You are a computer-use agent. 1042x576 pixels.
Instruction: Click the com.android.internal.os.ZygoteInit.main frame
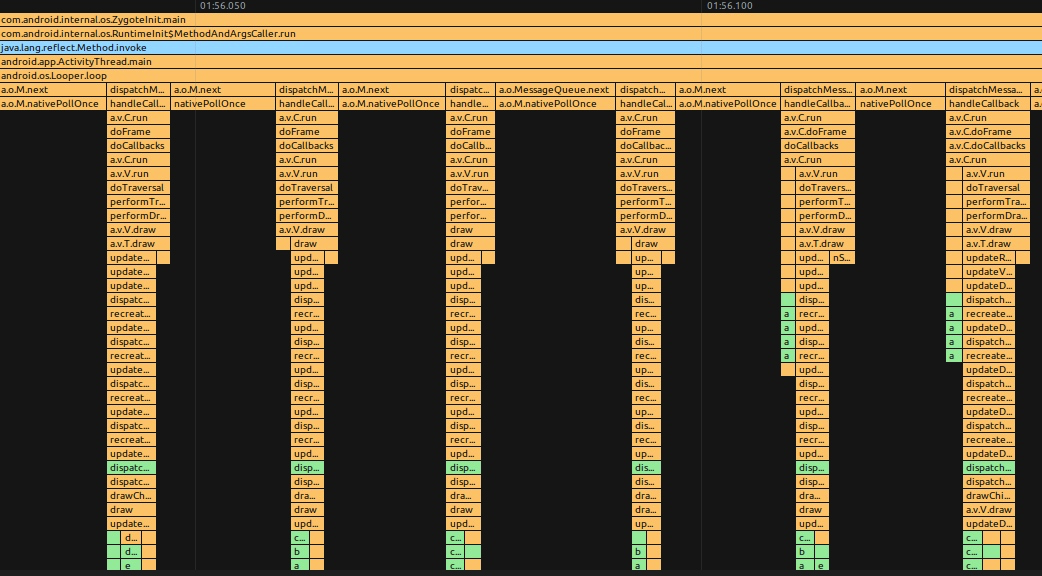point(521,20)
